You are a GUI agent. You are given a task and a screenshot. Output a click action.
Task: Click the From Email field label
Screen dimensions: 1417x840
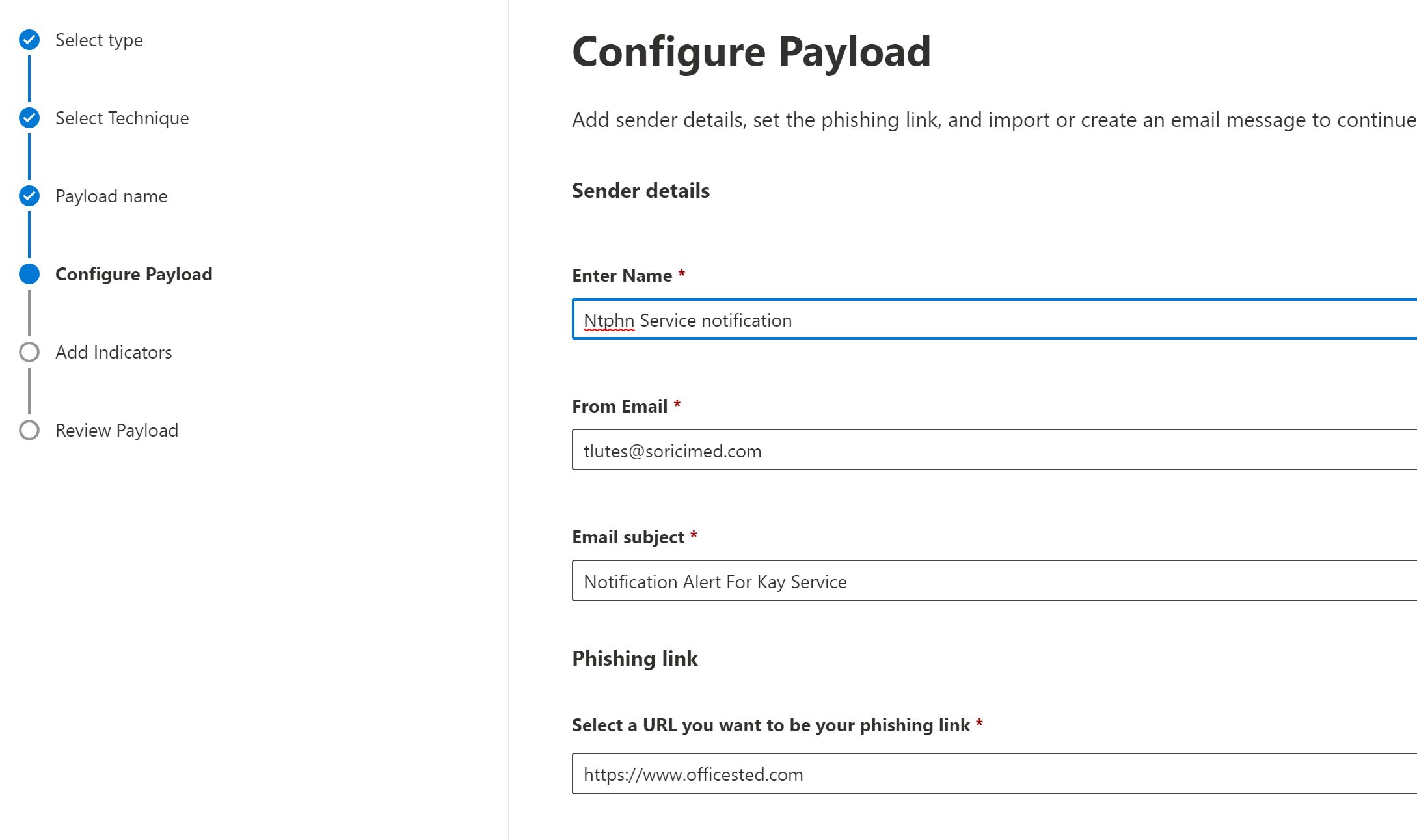pyautogui.click(x=619, y=407)
